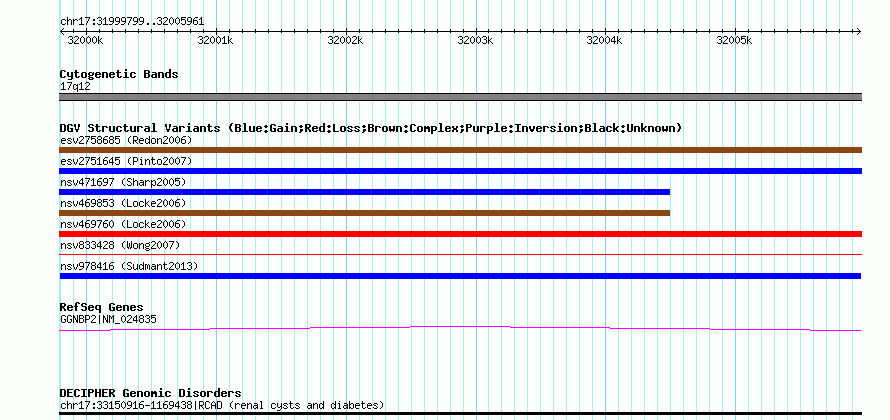Open the esv2758685 (Redon2006) variant label
Screen dimensions: 890x420
pyautogui.click(x=126, y=140)
